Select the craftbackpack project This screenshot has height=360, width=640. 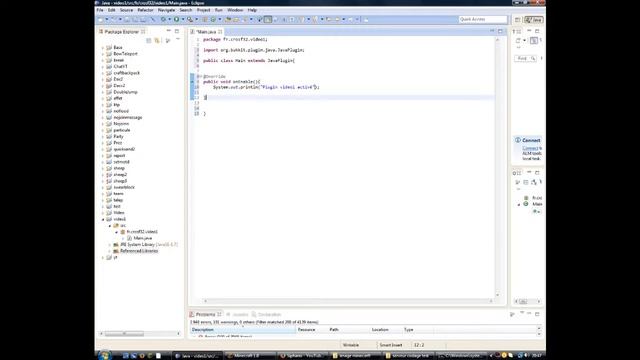click(x=127, y=73)
